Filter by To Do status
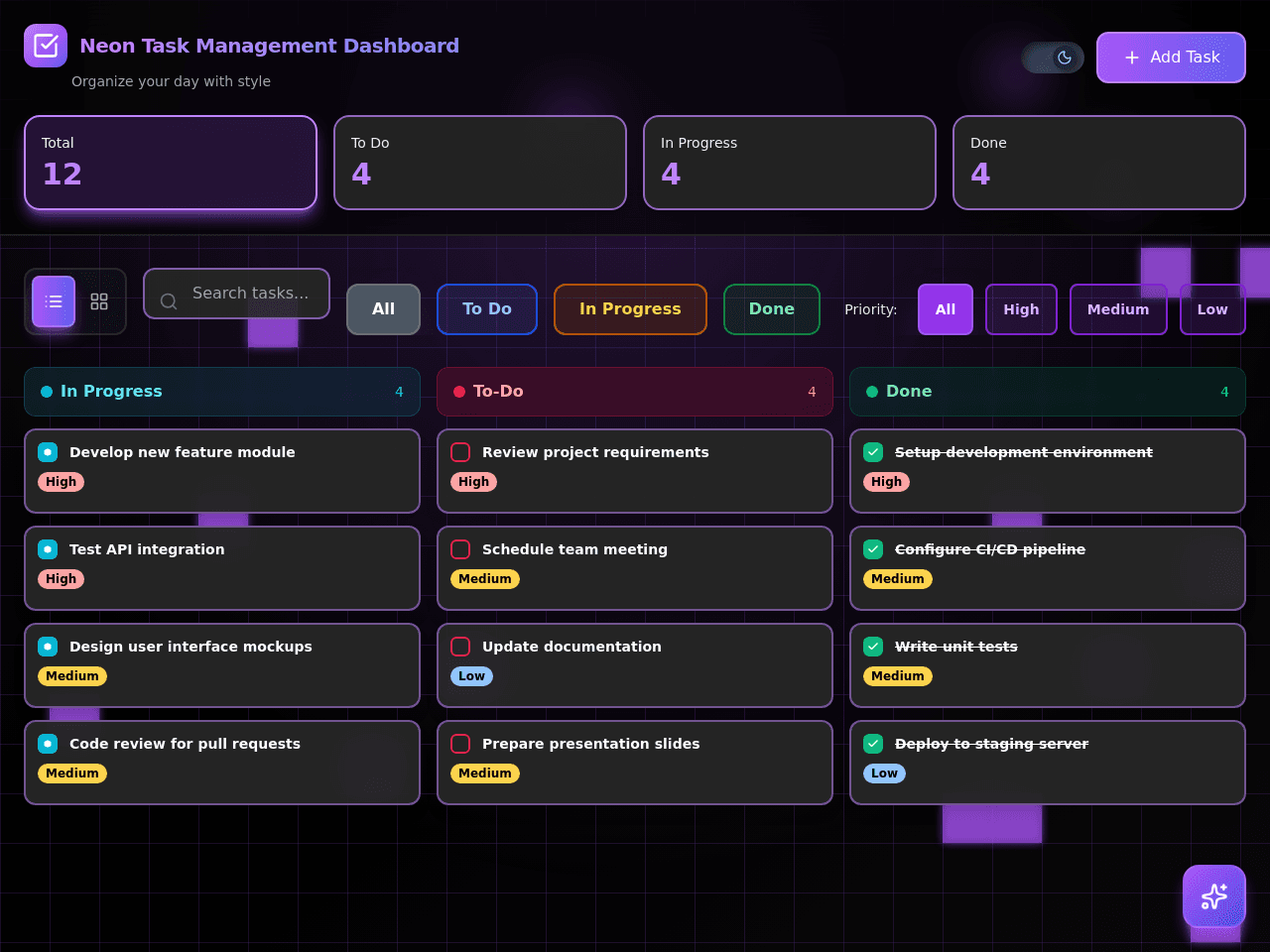Screen dimensions: 1270x952 (x=487, y=309)
